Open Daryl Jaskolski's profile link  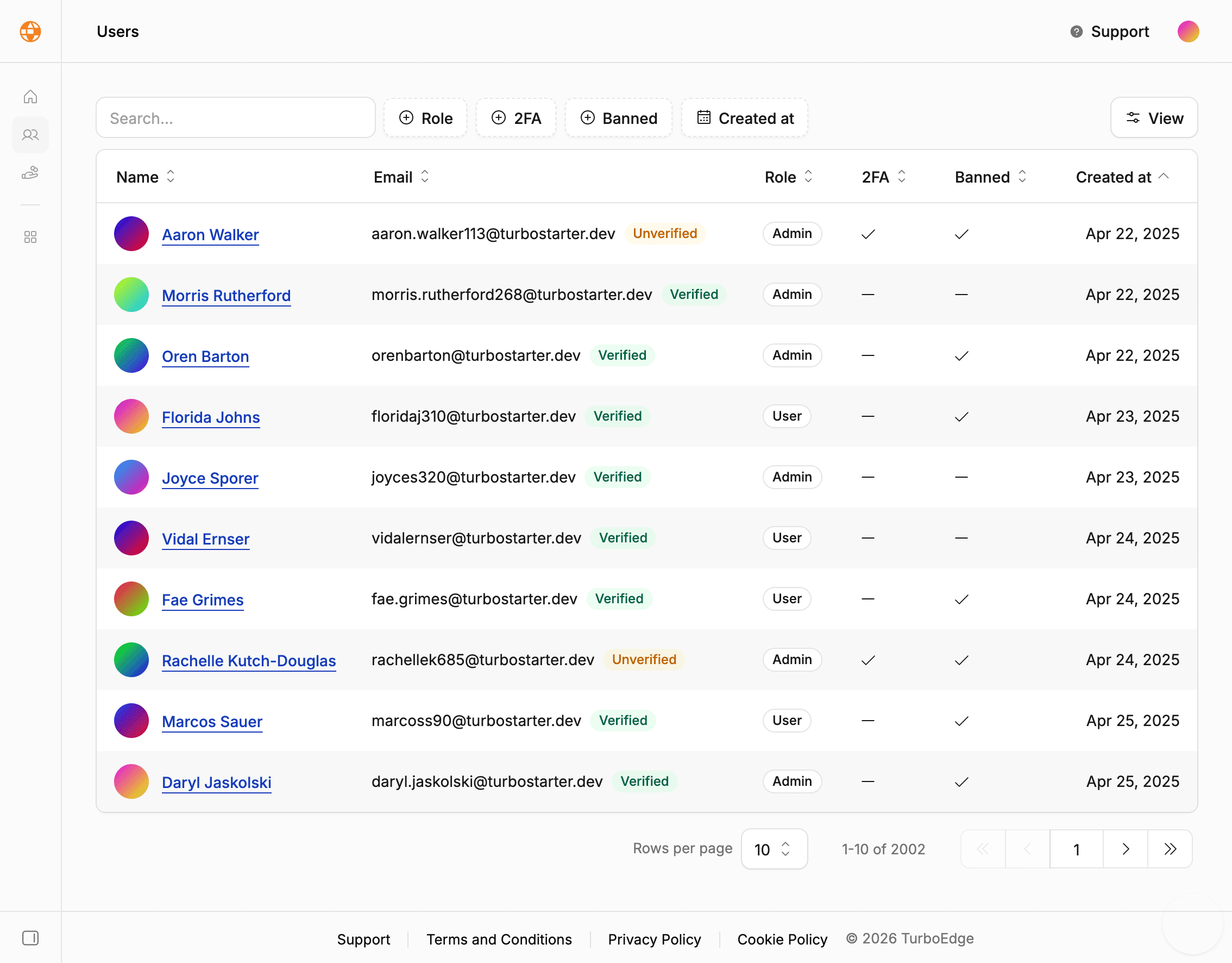(x=217, y=783)
